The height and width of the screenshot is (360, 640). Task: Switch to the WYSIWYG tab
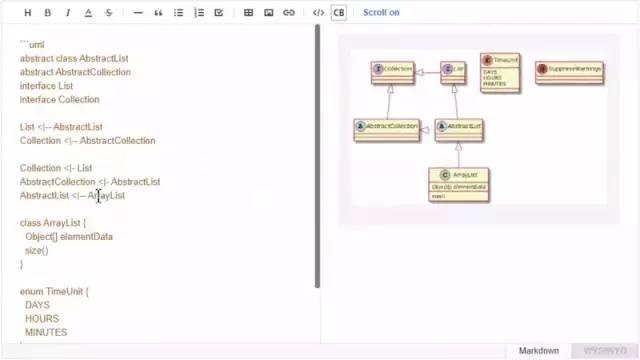pos(605,351)
